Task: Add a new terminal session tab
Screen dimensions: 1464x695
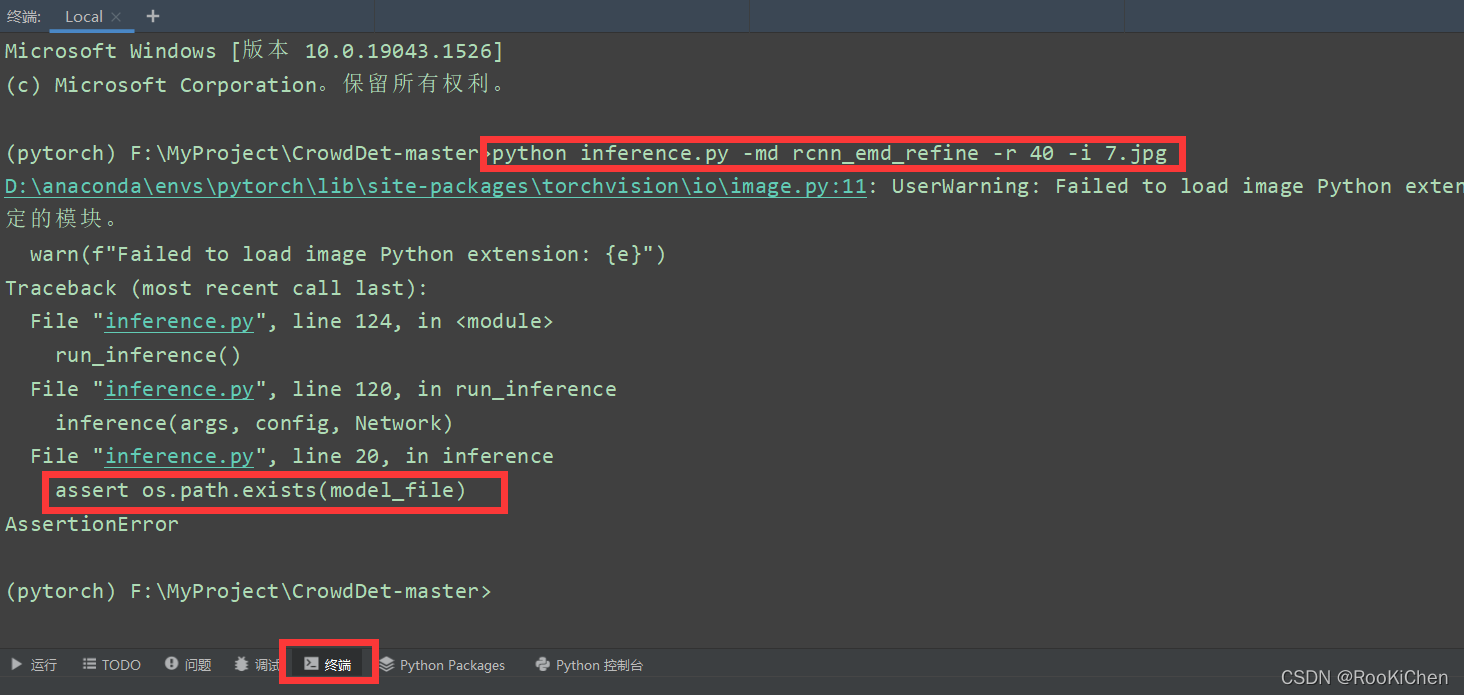Action: point(152,16)
